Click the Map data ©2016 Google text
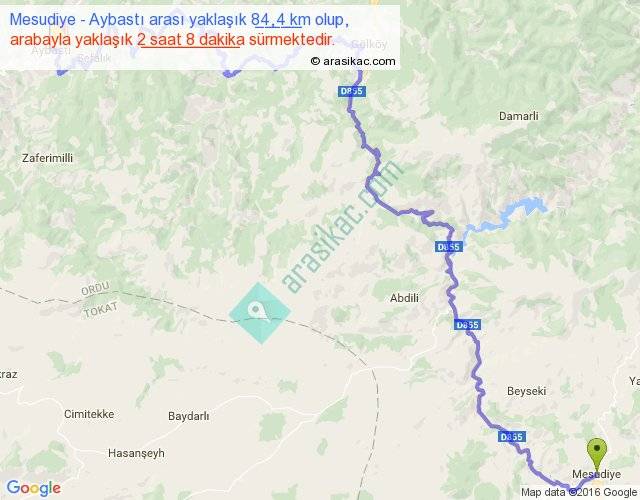Screen dimensions: 640x500 [x=579, y=492]
